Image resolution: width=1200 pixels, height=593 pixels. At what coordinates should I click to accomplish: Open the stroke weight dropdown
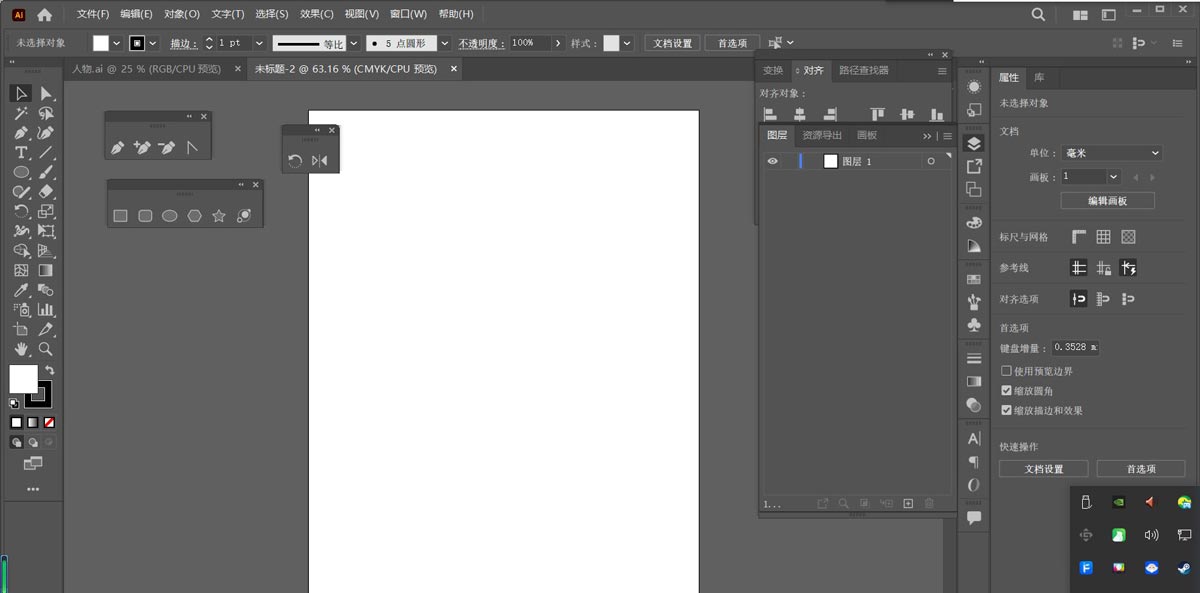pos(259,43)
